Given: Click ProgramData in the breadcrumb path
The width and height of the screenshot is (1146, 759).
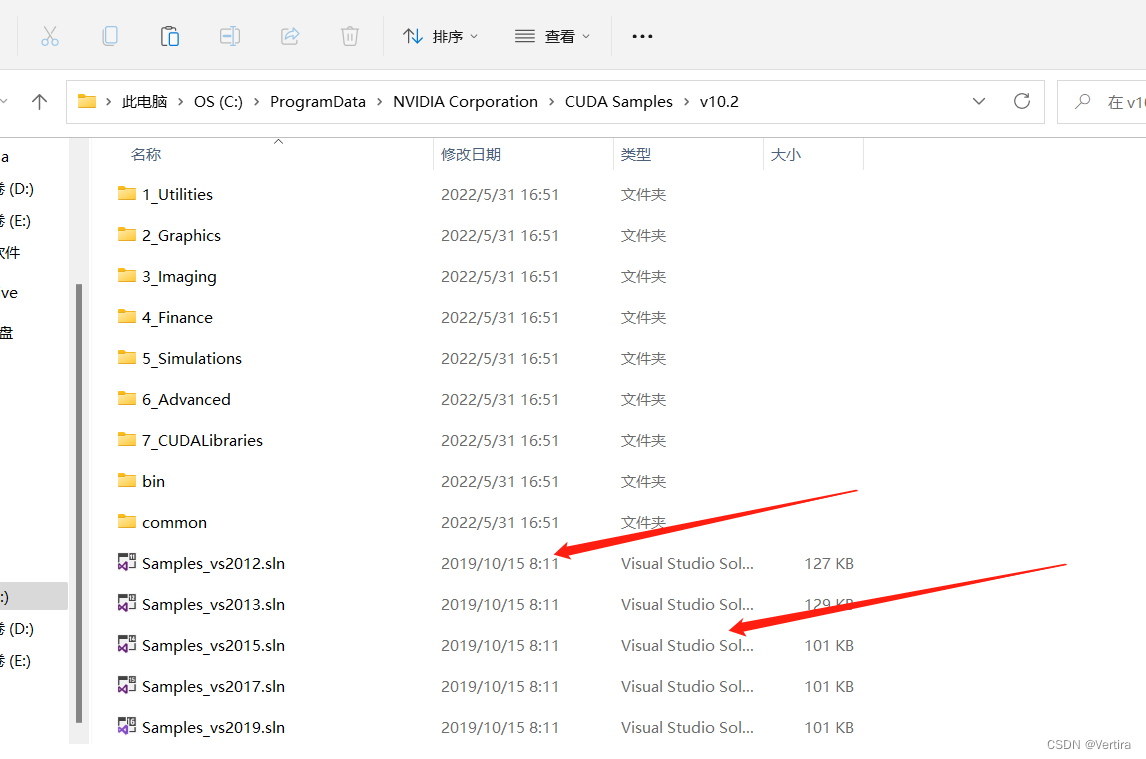Looking at the screenshot, I should (x=318, y=101).
